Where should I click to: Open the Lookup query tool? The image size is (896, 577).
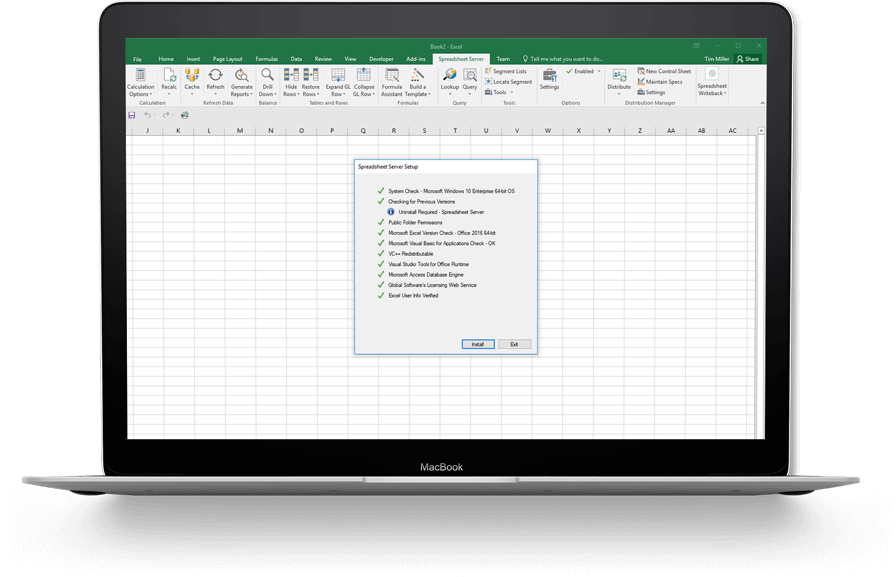(450, 81)
